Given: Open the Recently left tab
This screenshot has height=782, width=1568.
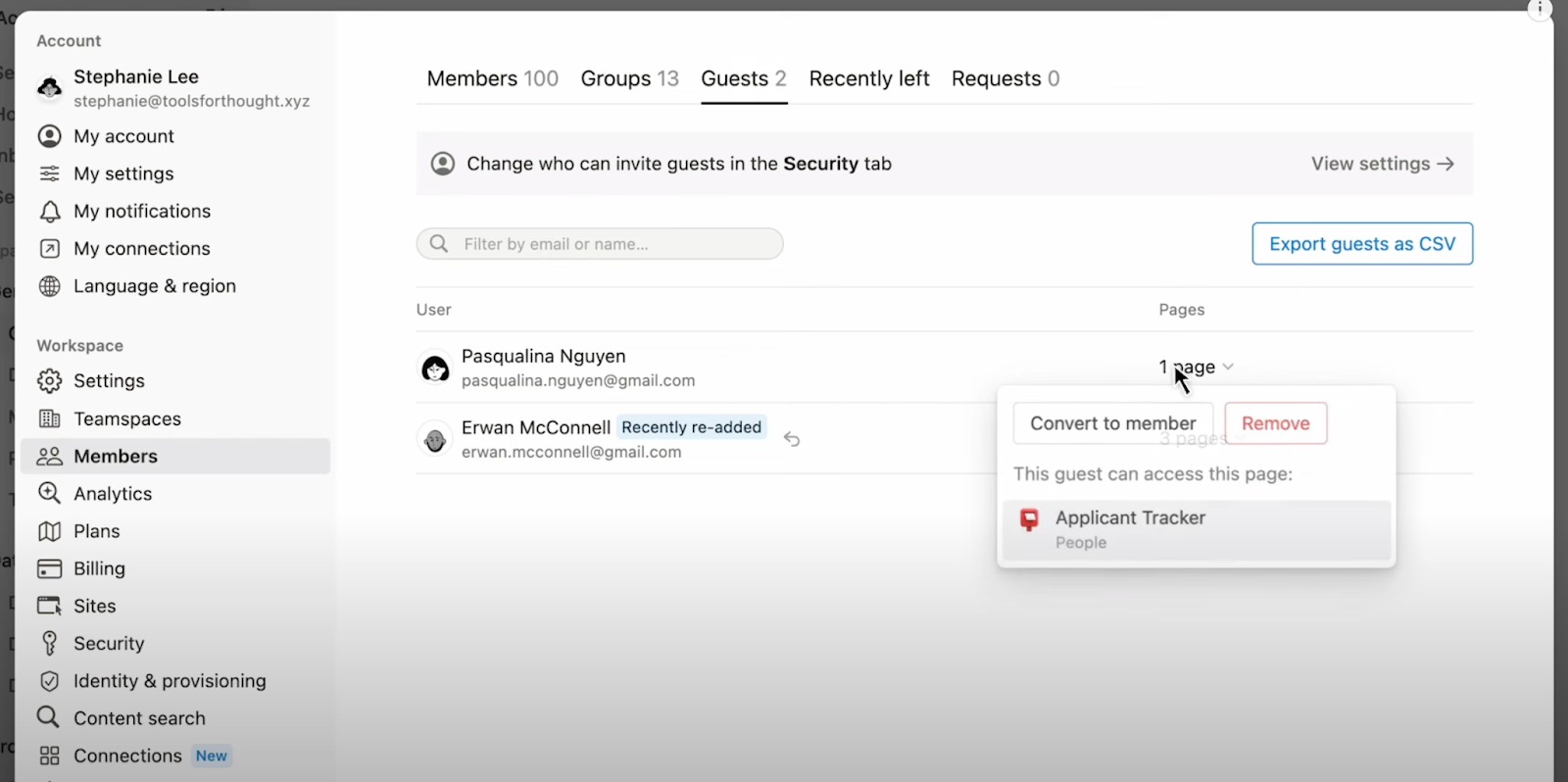Looking at the screenshot, I should [x=869, y=78].
